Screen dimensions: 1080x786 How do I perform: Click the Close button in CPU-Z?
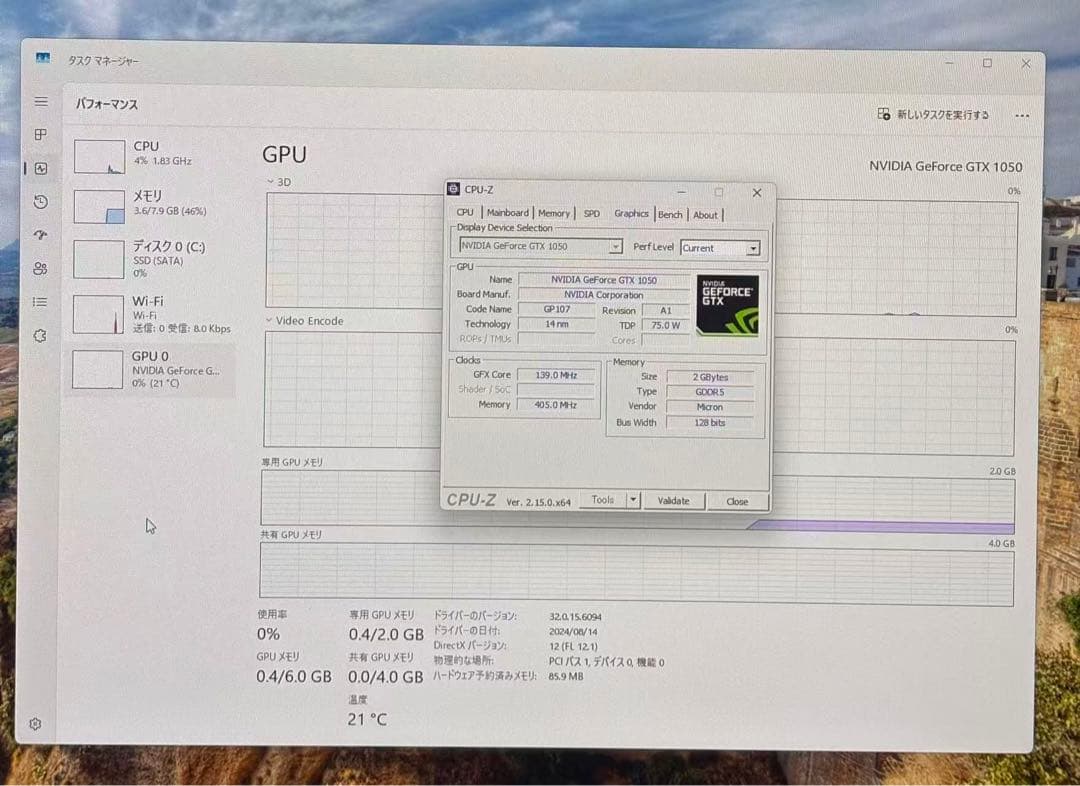tap(737, 501)
